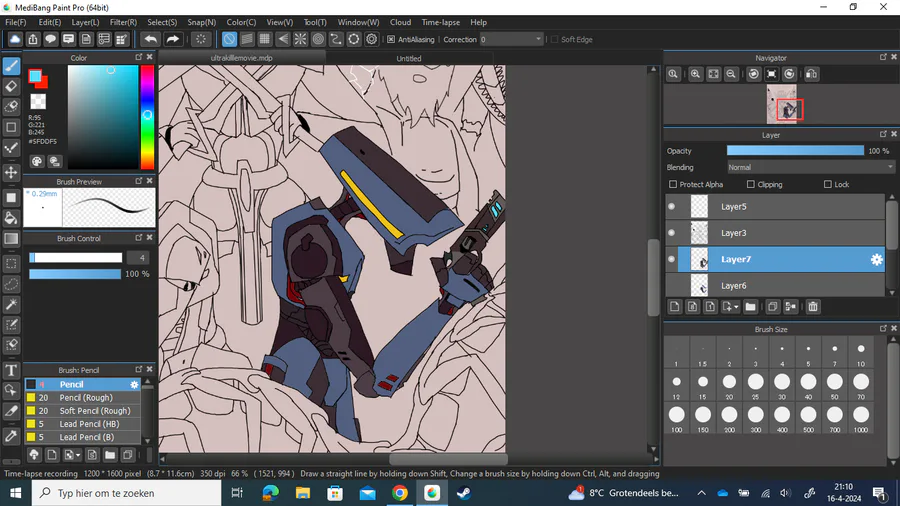Screen dimensions: 900x506
Task: Duplicate the layer icon
Action: 773,307
